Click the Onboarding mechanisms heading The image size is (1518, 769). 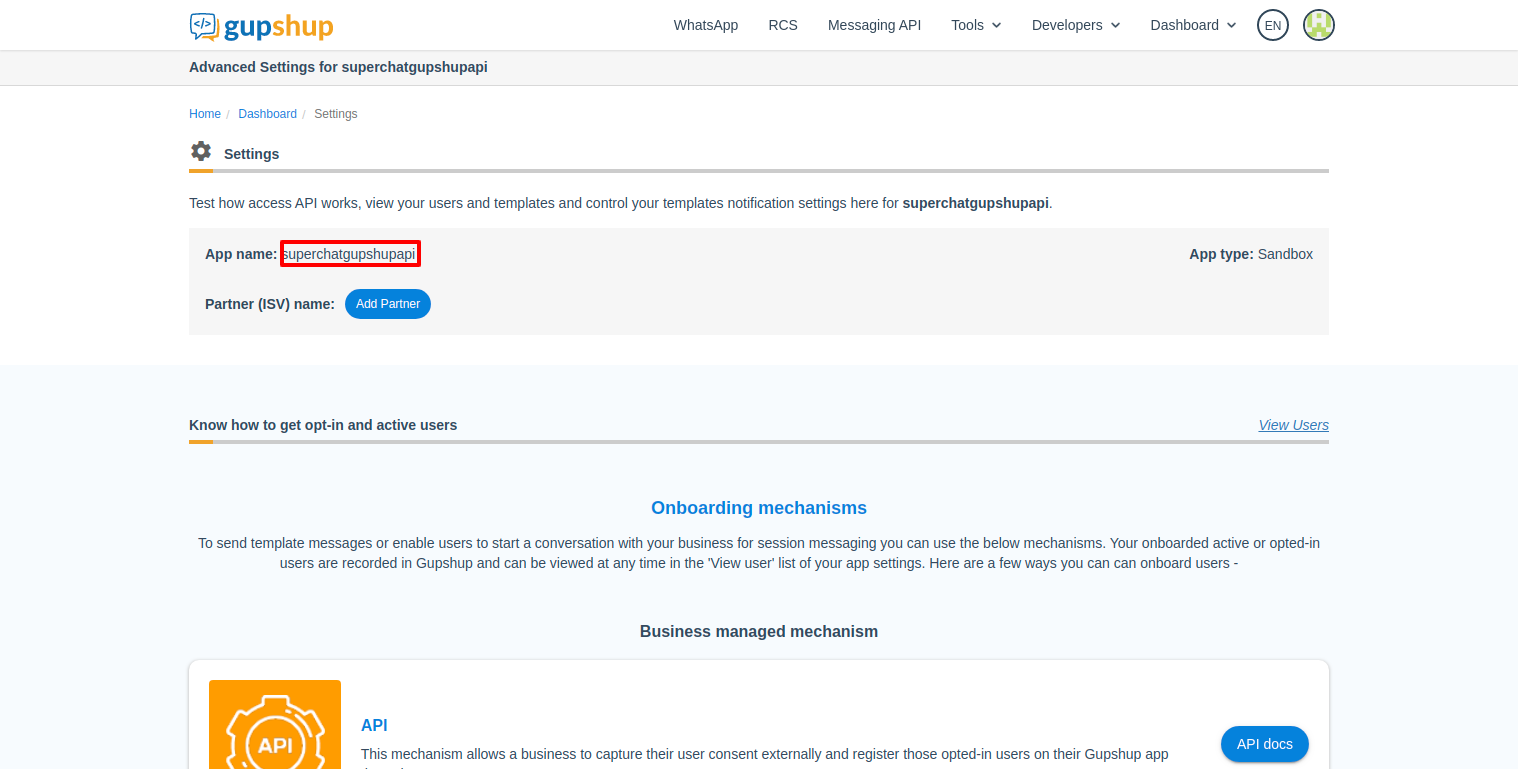tap(759, 508)
